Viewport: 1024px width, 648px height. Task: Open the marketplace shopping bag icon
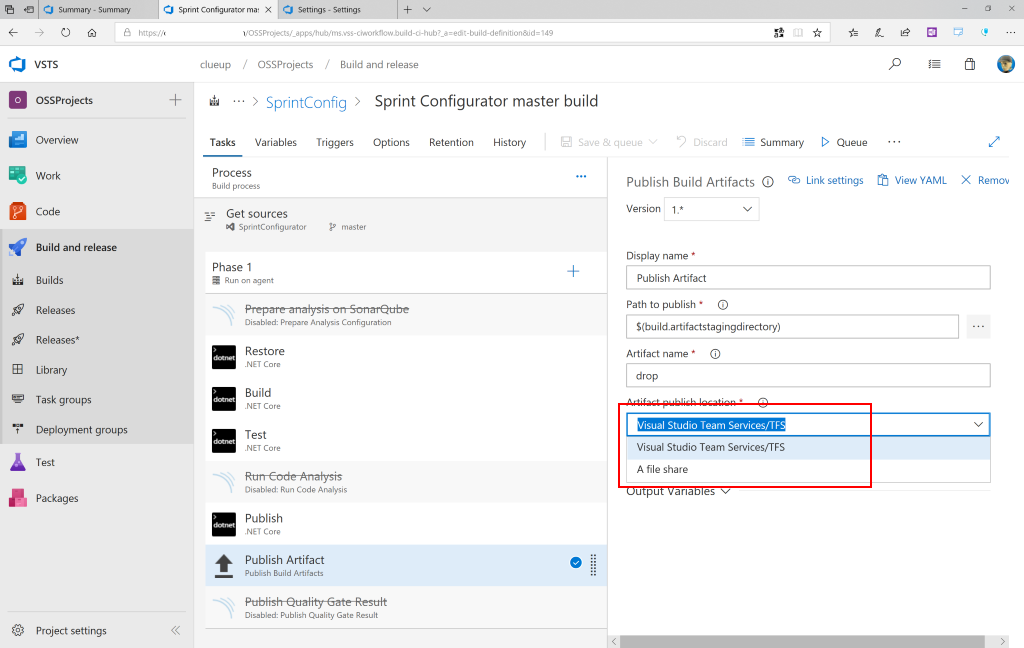pos(970,64)
